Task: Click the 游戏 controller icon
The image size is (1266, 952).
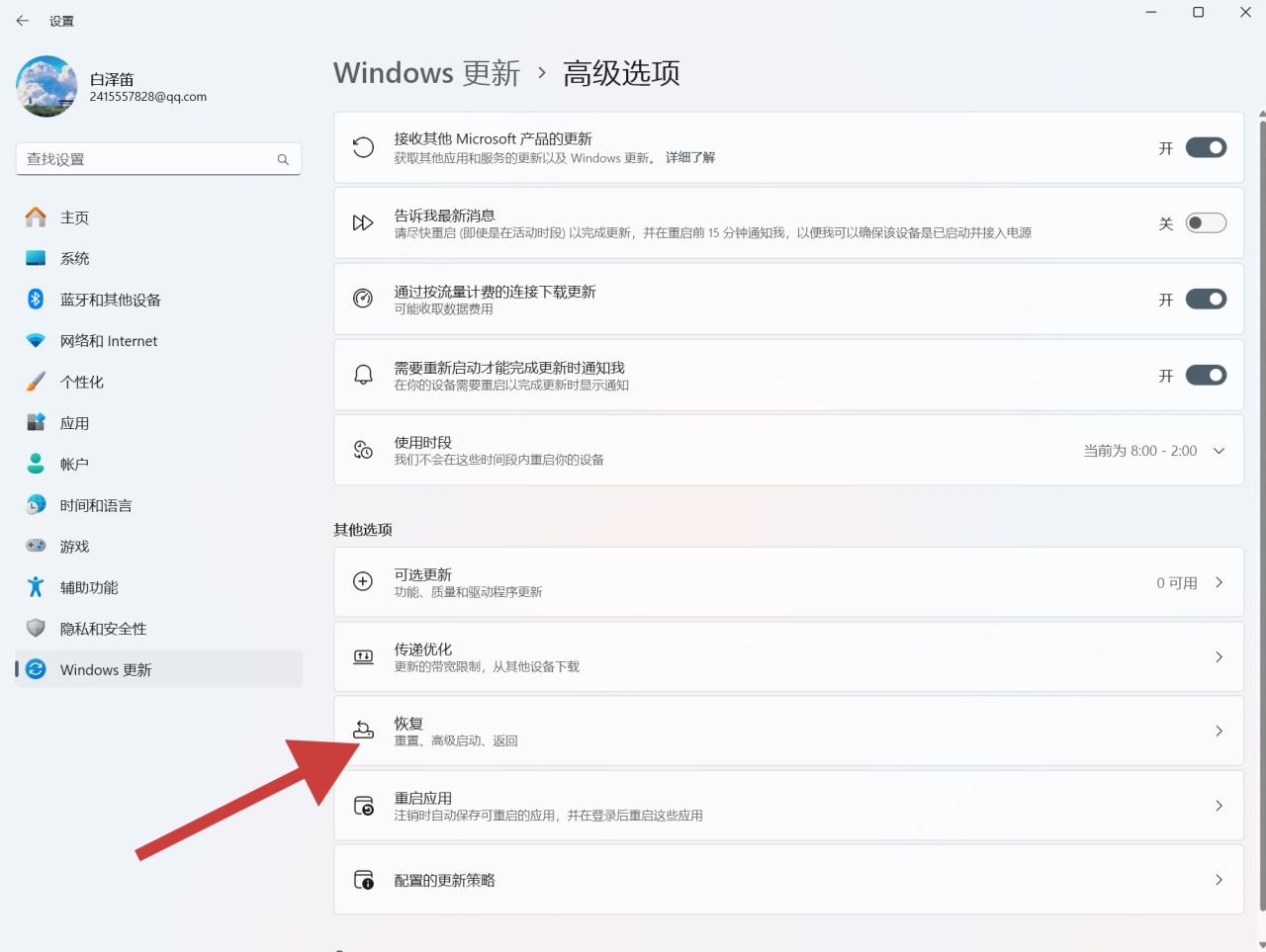Action: coord(36,546)
